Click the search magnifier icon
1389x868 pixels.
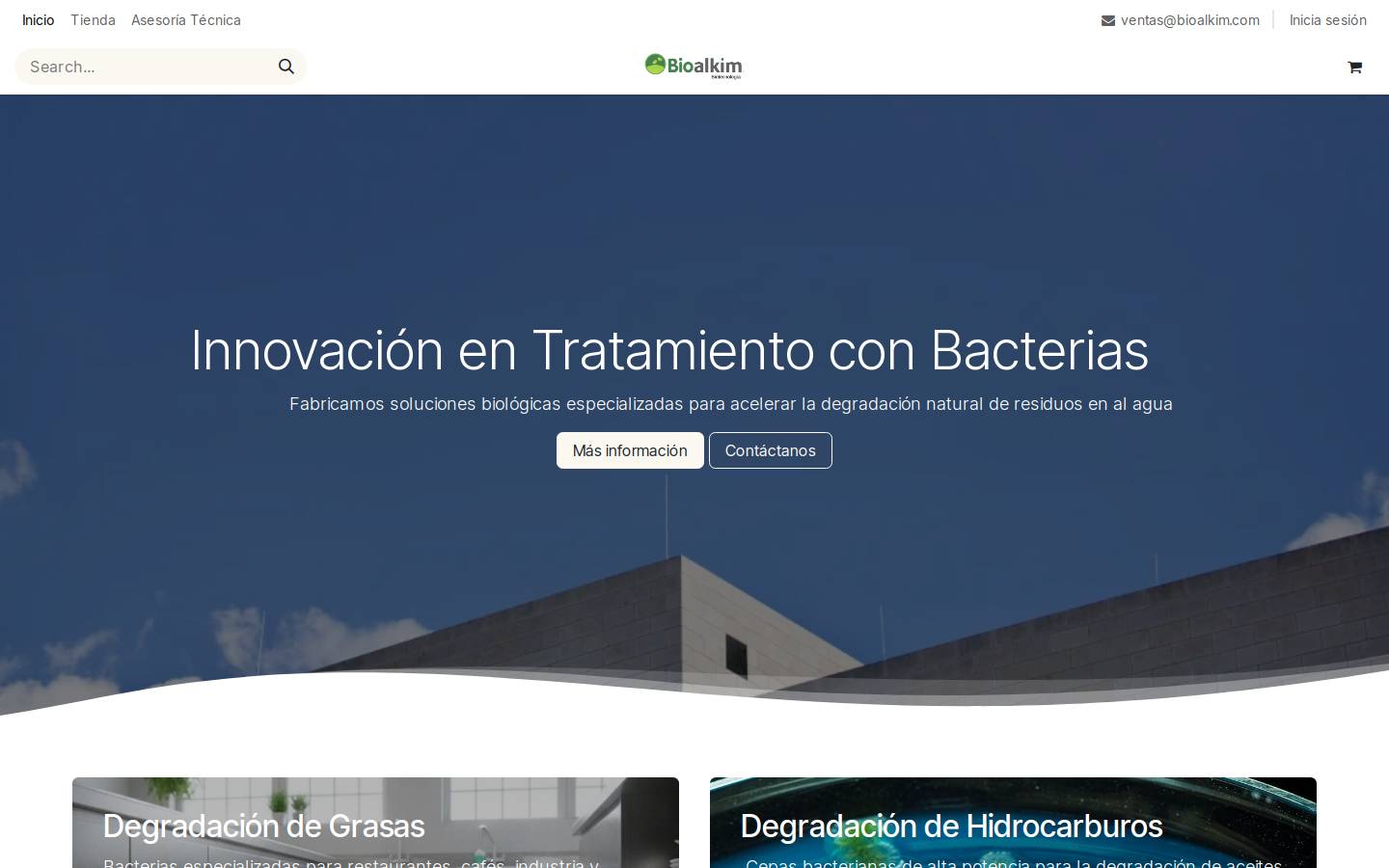coord(286,67)
